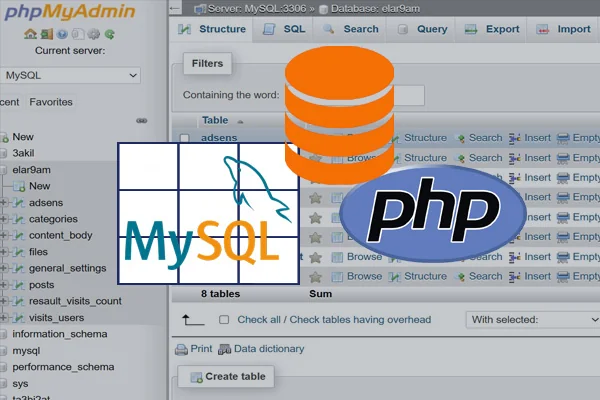Click the Print link
Viewport: 600px width, 400px height.
(x=201, y=349)
